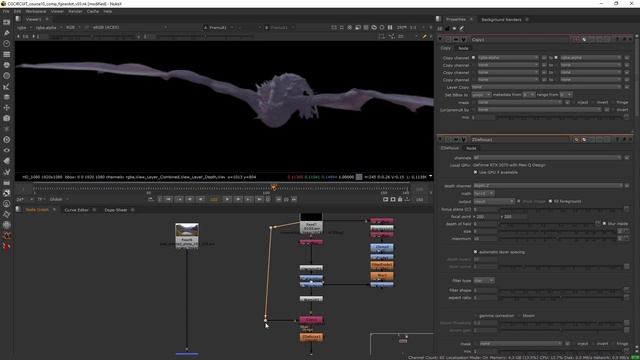Click the animation button for focus plane
The image size is (640, 360).
[x=627, y=209]
